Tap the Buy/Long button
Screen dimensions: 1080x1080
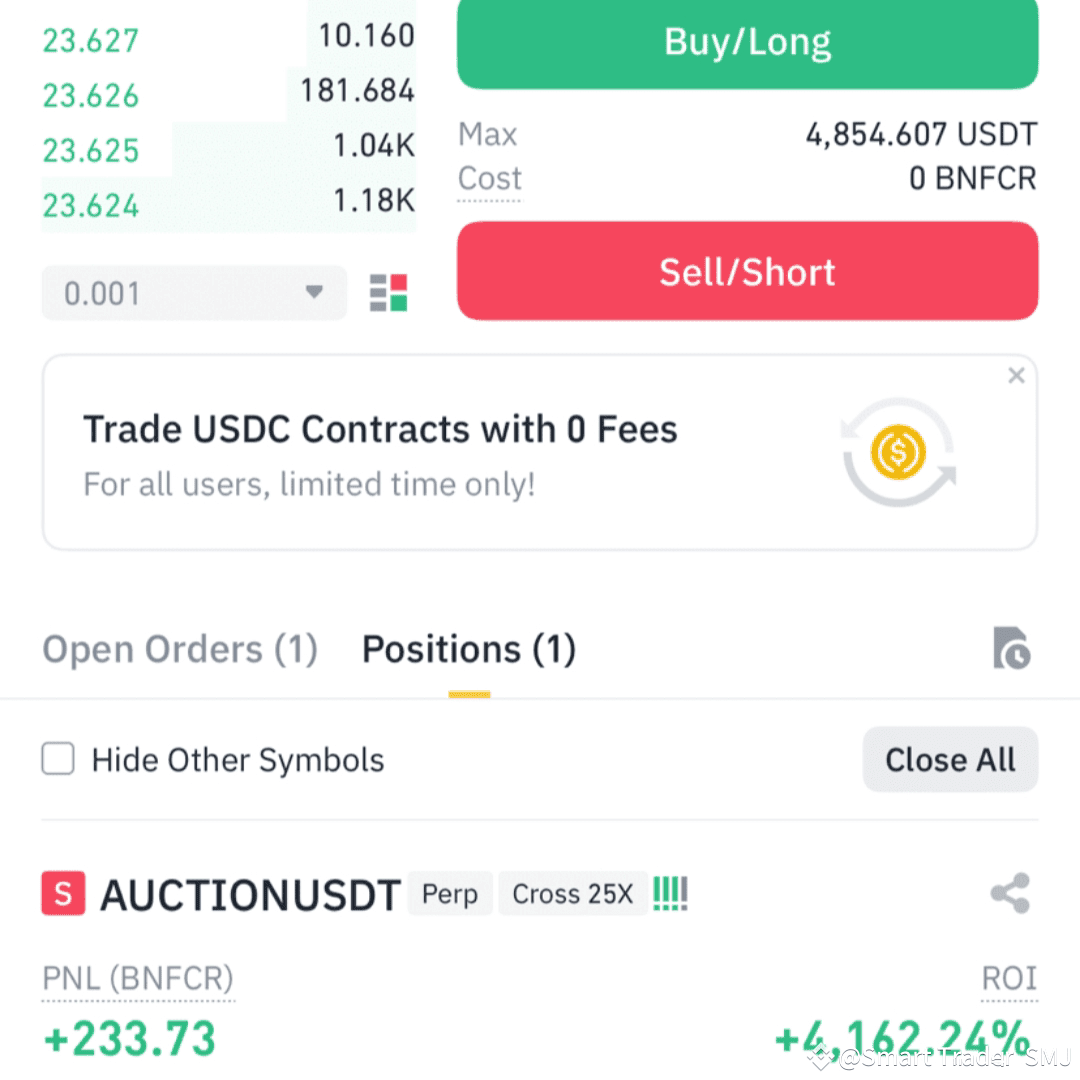pos(747,43)
